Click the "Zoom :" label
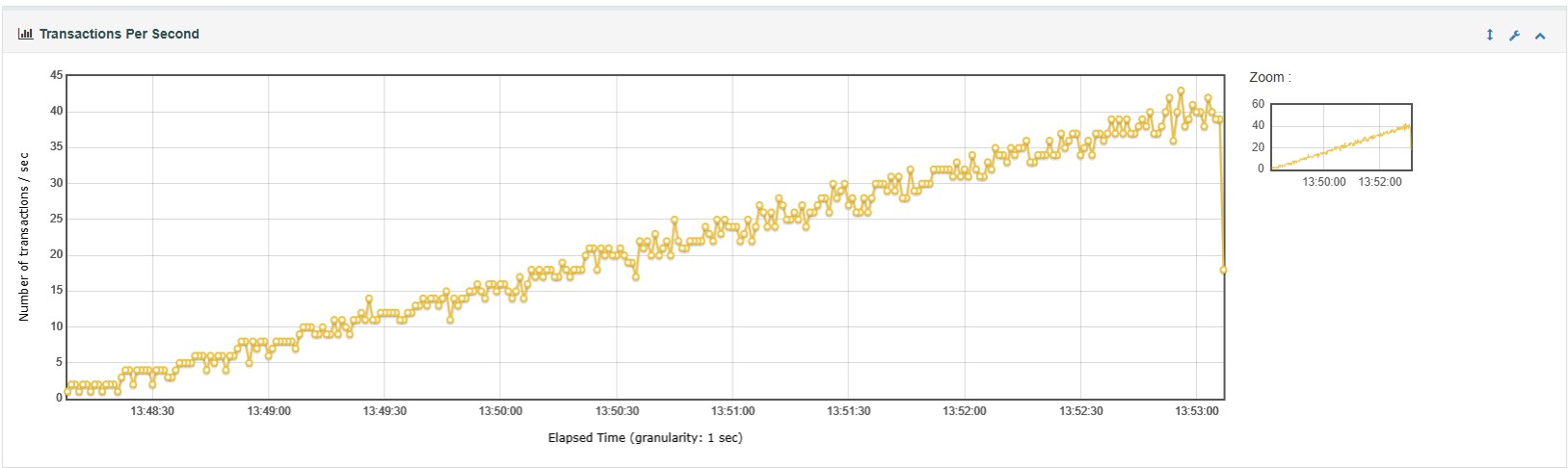The image size is (1568, 468). (x=1269, y=77)
